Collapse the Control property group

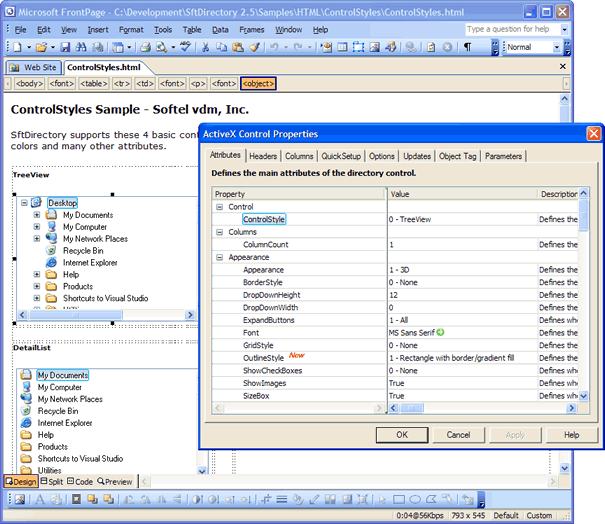coord(220,207)
